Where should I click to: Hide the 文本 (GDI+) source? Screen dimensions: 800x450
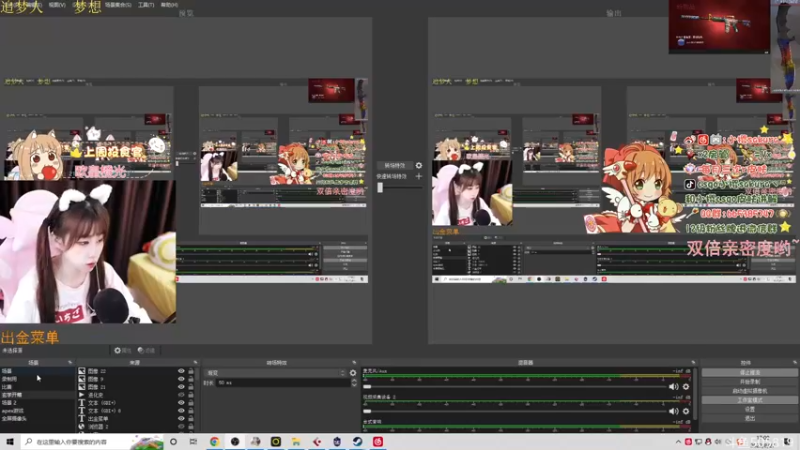tap(181, 403)
